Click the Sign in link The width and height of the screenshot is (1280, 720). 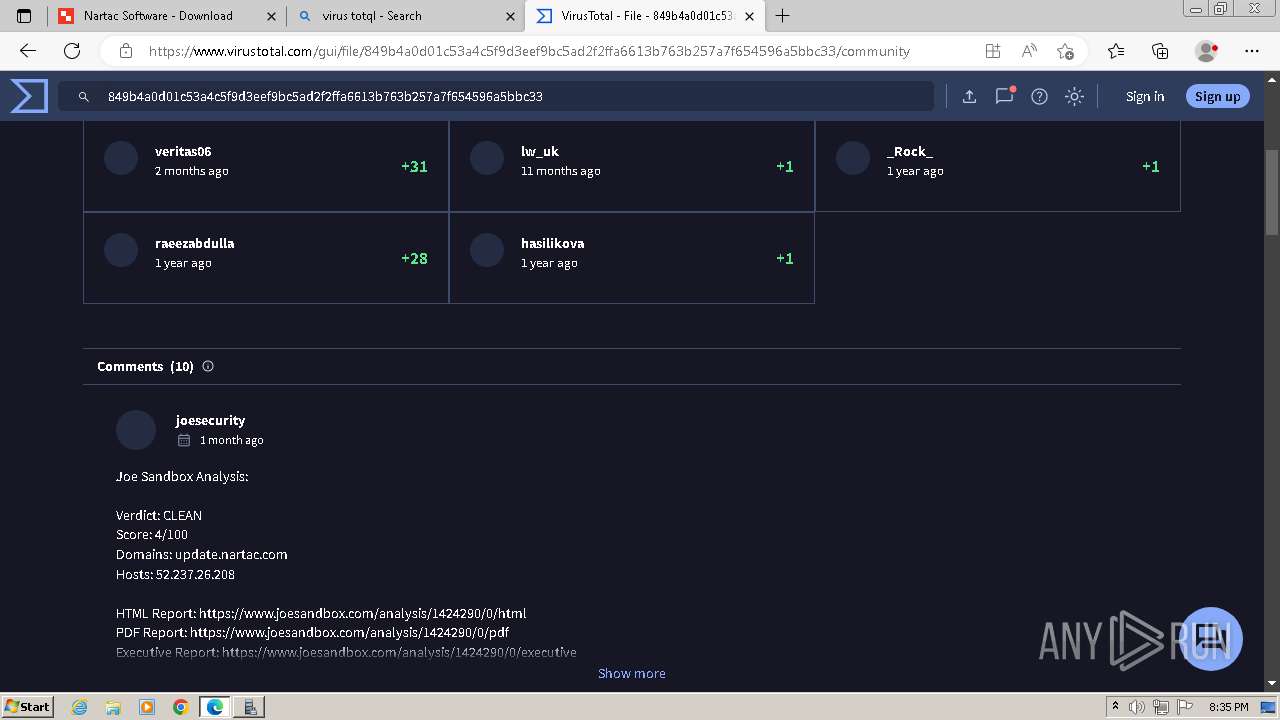click(x=1145, y=97)
